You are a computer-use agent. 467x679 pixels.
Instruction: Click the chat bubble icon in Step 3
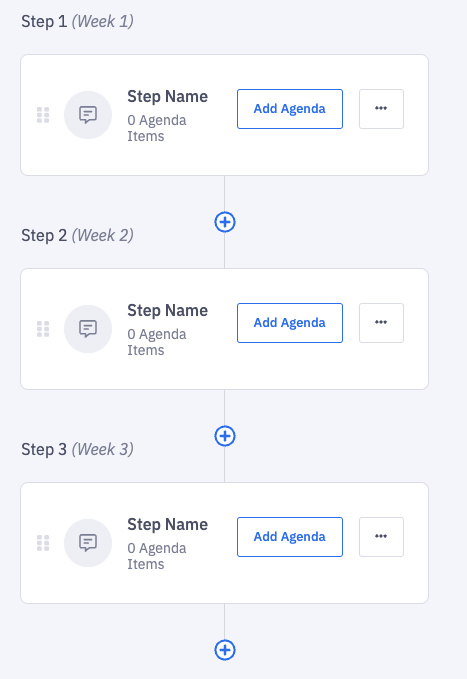coord(88,543)
